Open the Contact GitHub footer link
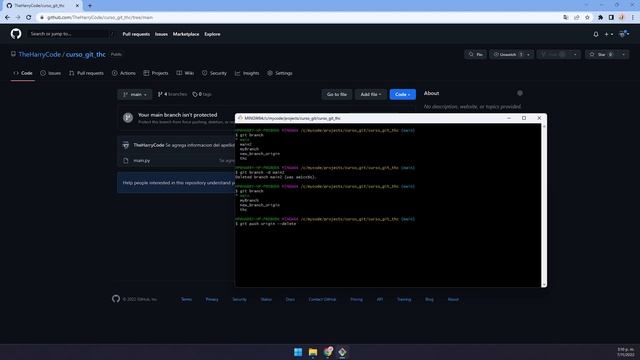 [322, 299]
